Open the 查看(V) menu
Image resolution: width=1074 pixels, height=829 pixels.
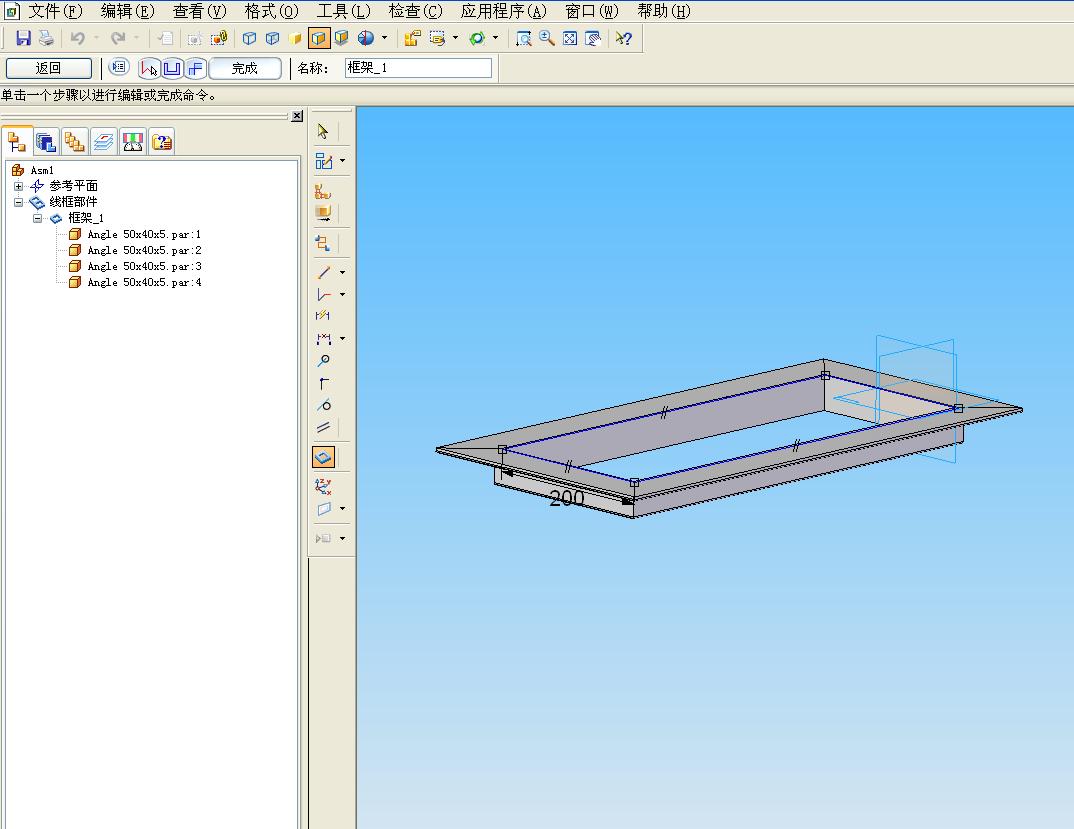[x=199, y=11]
